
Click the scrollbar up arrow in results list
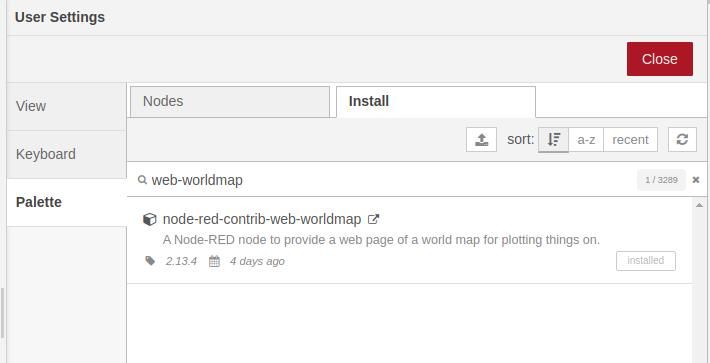coord(700,205)
